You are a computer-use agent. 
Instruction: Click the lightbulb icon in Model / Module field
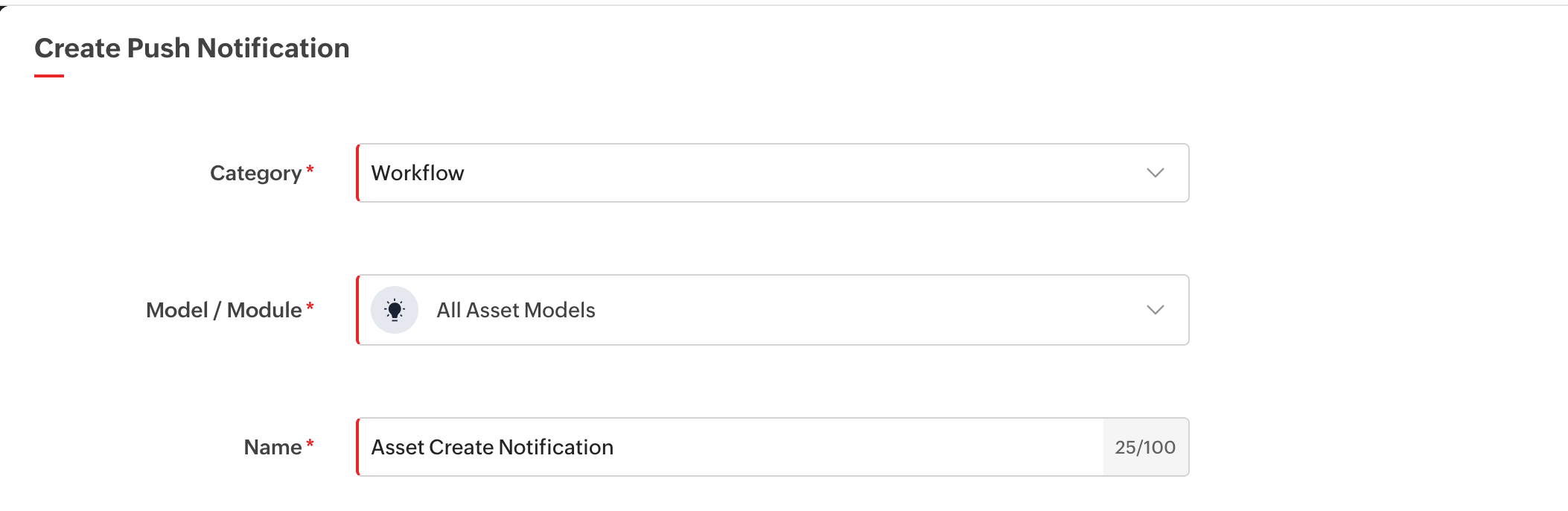point(395,310)
